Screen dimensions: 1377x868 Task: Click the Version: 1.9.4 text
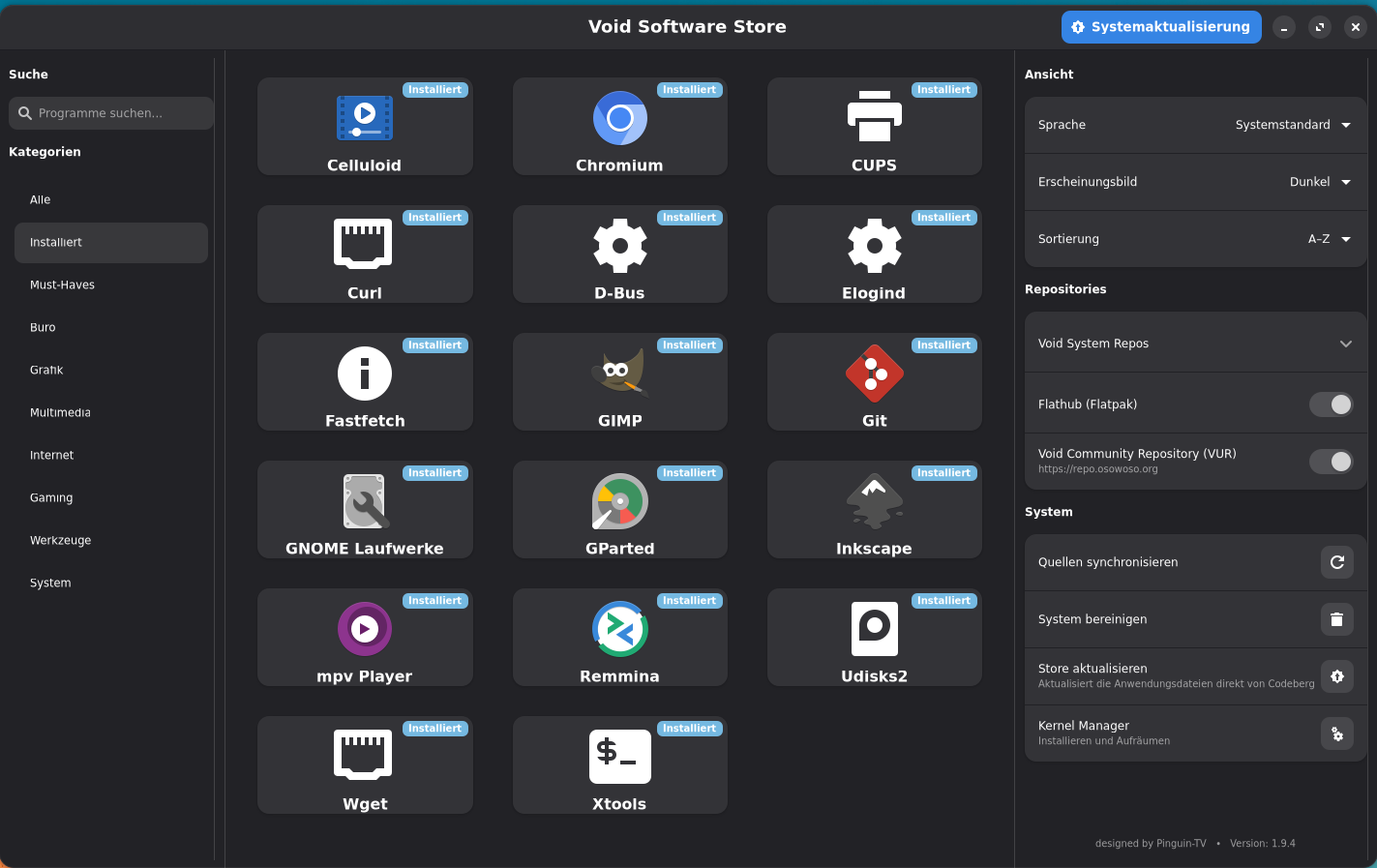1263,844
